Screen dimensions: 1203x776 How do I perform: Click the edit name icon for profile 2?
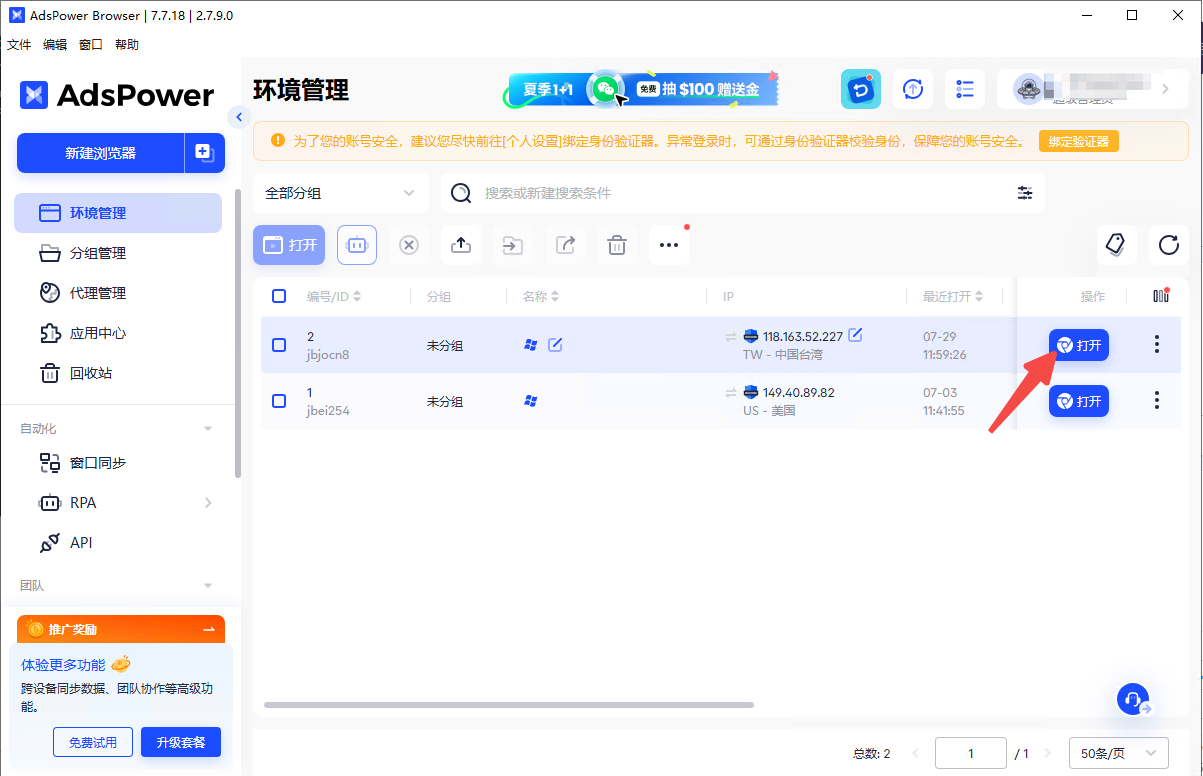point(556,345)
